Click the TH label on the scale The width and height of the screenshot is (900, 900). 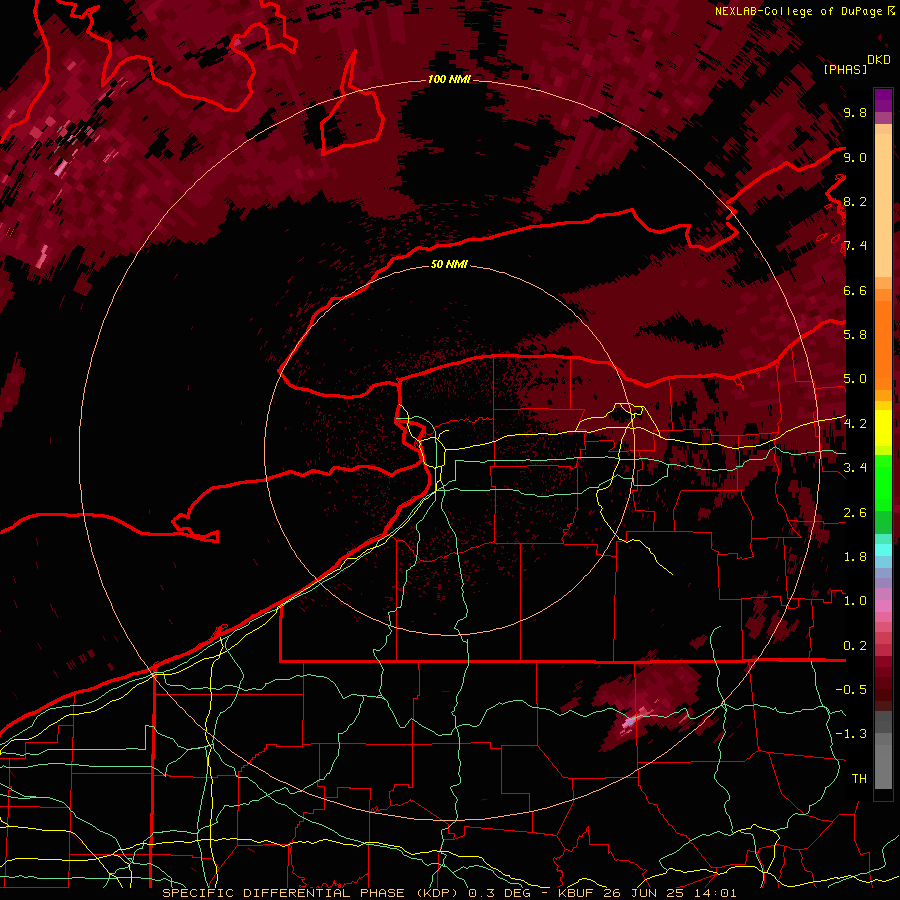pyautogui.click(x=859, y=779)
